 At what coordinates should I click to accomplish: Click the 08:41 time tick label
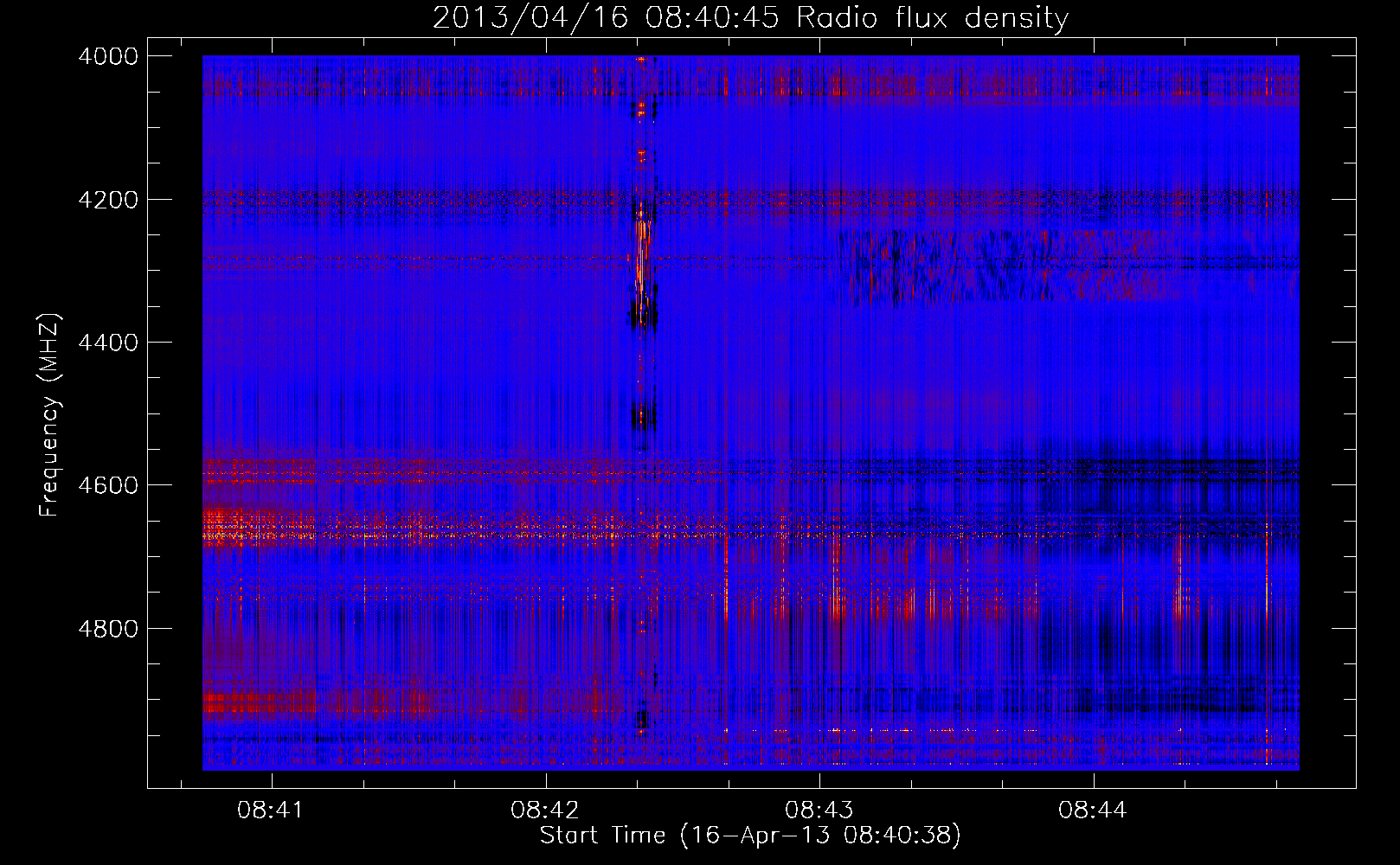pyautogui.click(x=271, y=810)
